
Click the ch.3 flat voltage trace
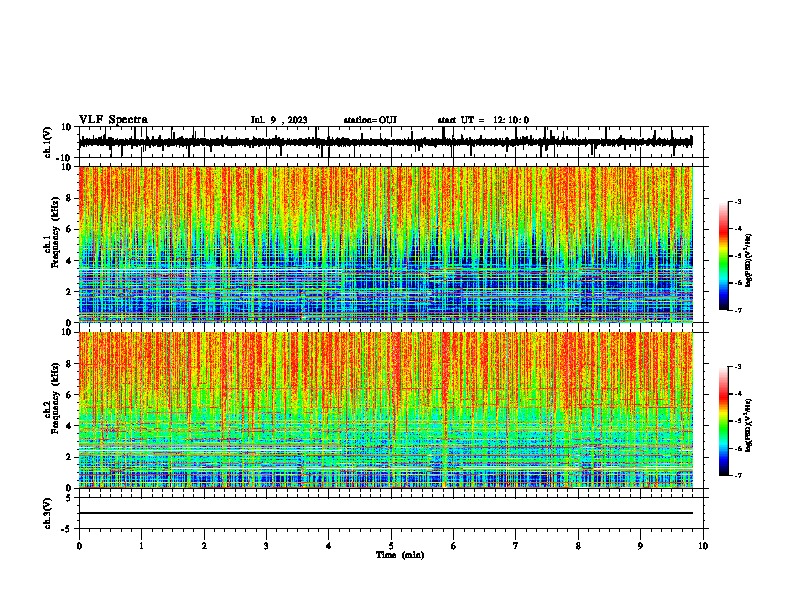coord(386,513)
